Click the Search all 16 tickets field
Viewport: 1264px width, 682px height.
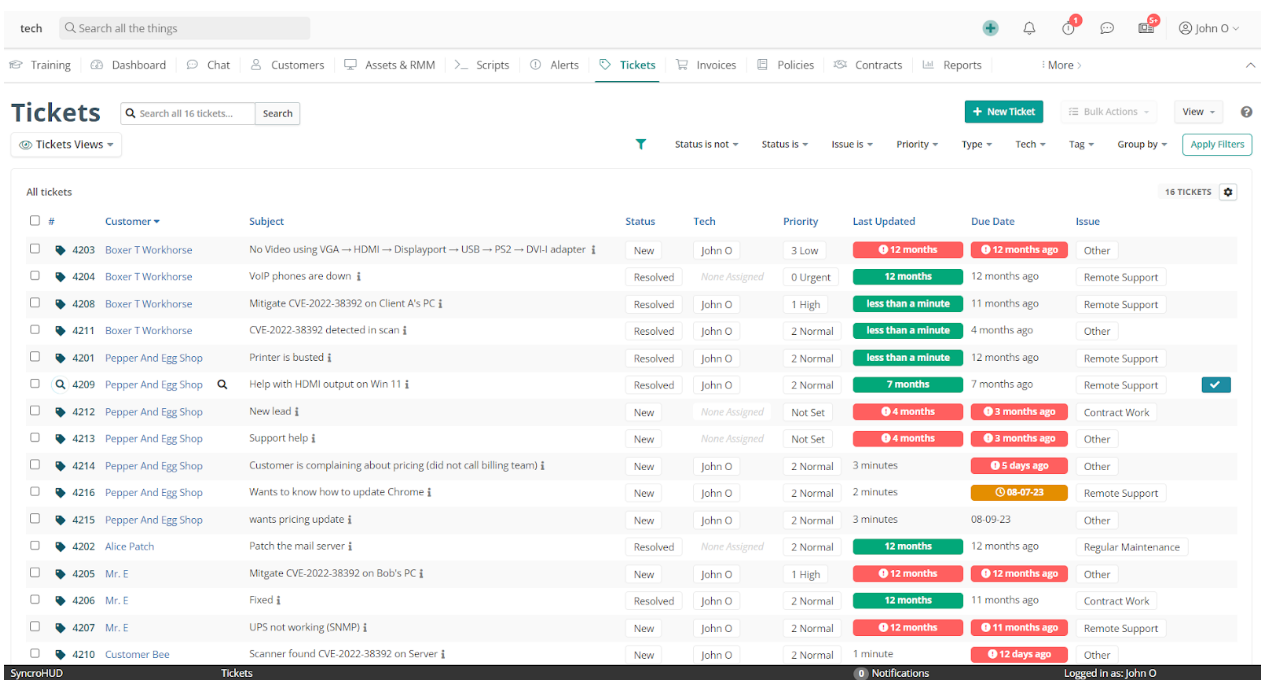(187, 113)
